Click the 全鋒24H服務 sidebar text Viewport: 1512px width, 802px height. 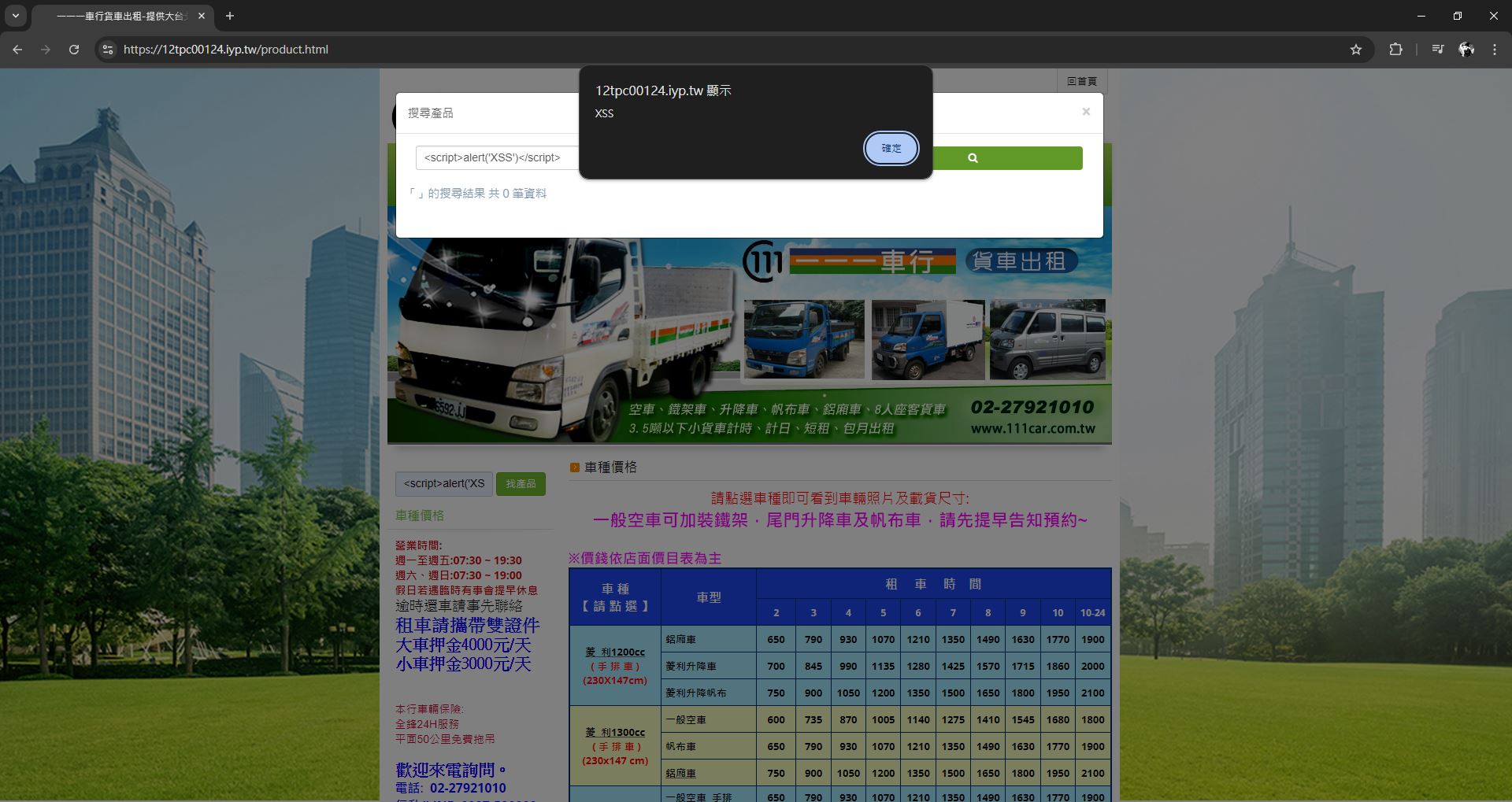427,724
